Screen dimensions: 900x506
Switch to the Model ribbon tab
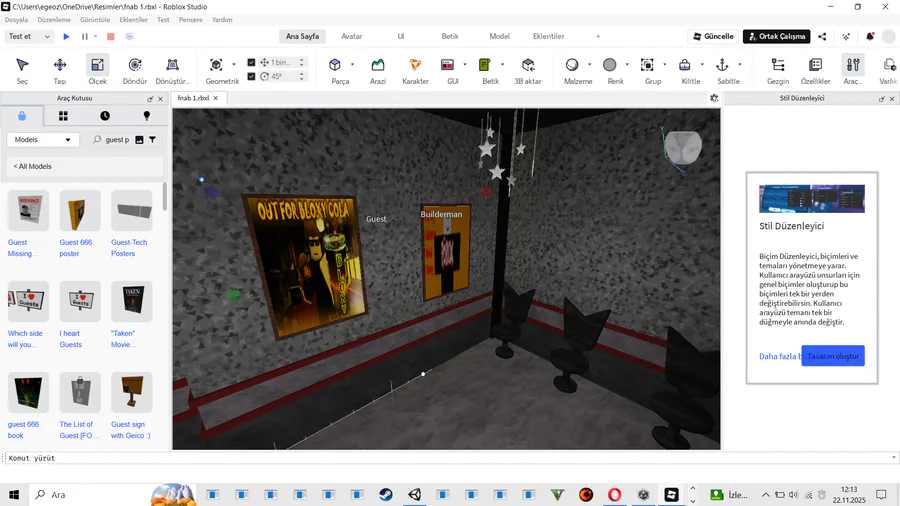pyautogui.click(x=499, y=36)
